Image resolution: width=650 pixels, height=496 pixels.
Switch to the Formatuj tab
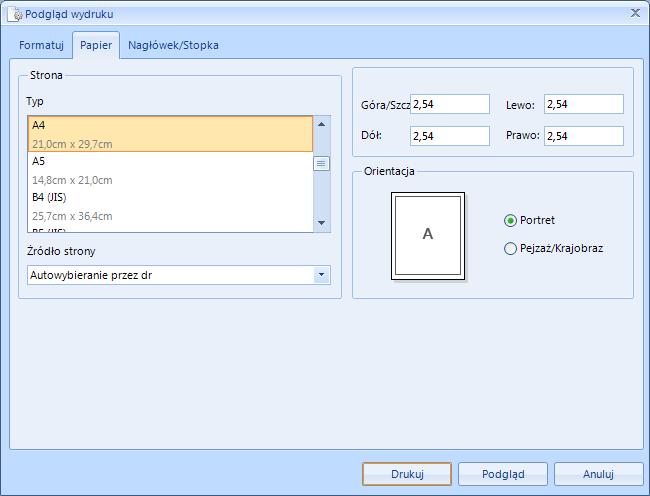[x=41, y=45]
